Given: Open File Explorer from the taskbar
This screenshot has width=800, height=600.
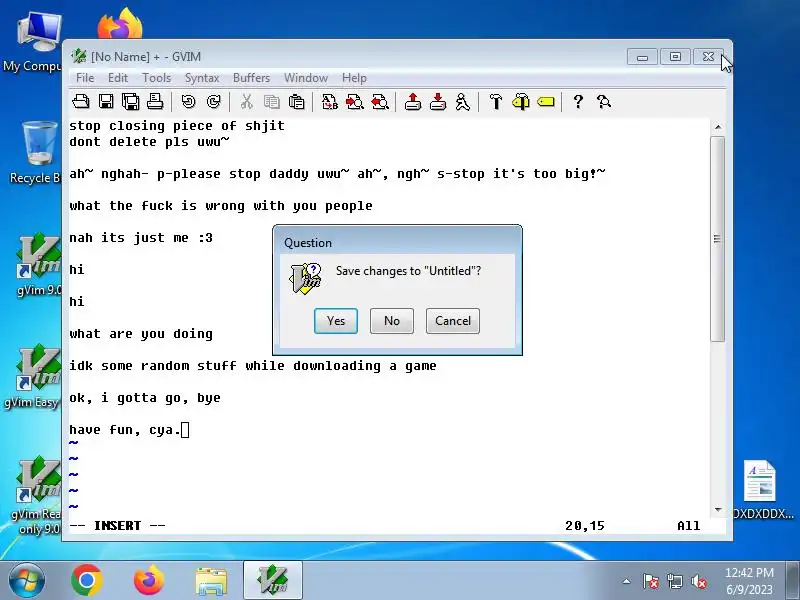Looking at the screenshot, I should click(211, 581).
